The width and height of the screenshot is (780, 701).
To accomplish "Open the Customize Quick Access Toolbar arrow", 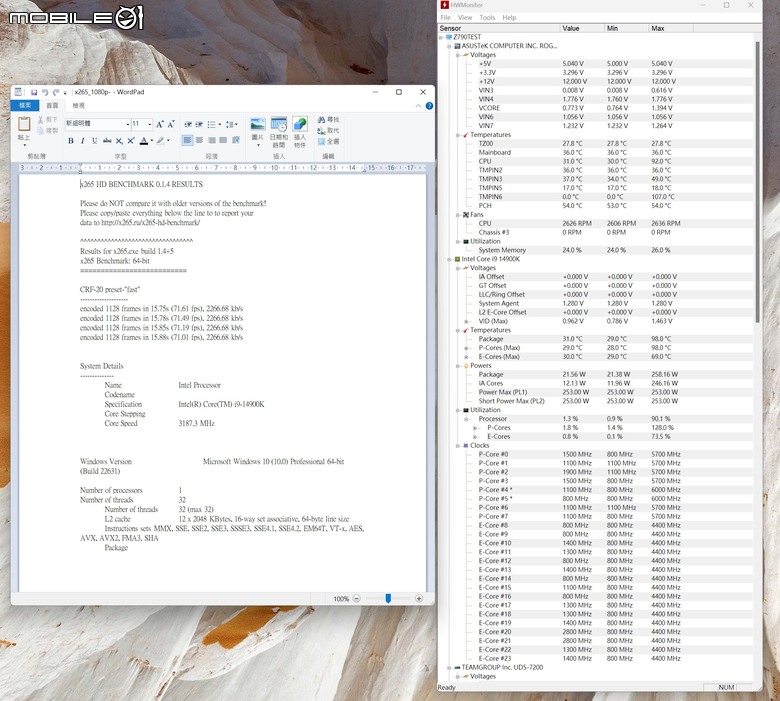I will coord(65,93).
